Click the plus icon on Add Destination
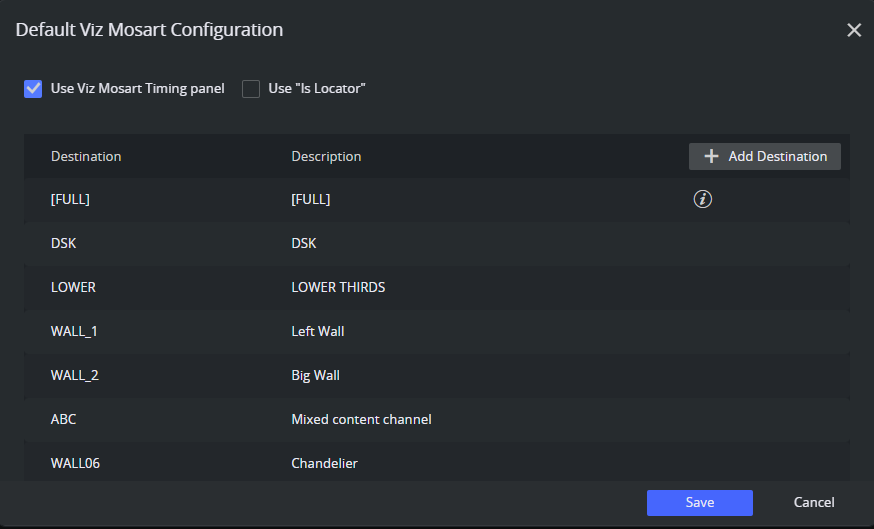The image size is (874, 529). 711,156
